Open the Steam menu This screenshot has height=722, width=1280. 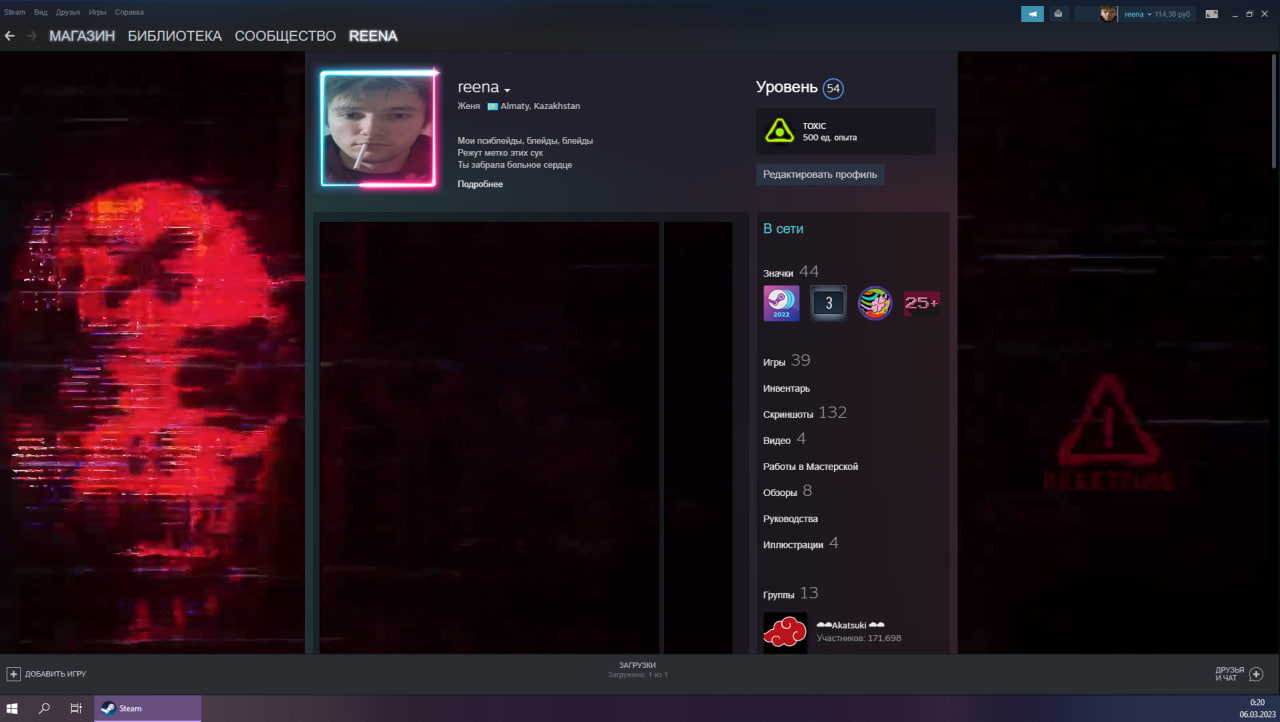point(14,12)
